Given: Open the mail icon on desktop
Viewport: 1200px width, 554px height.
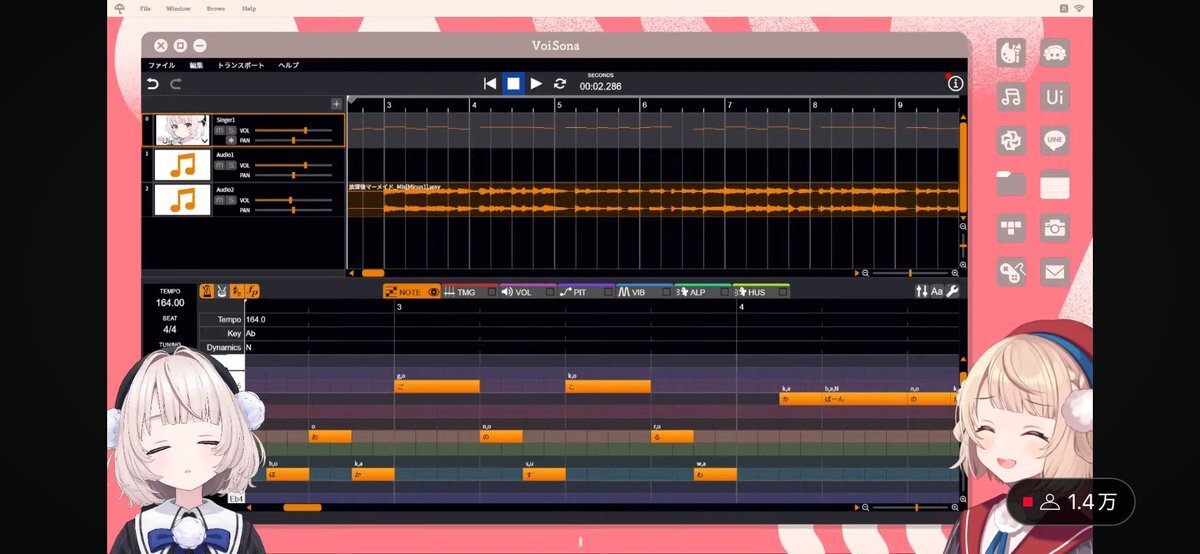Looking at the screenshot, I should click(x=1055, y=271).
